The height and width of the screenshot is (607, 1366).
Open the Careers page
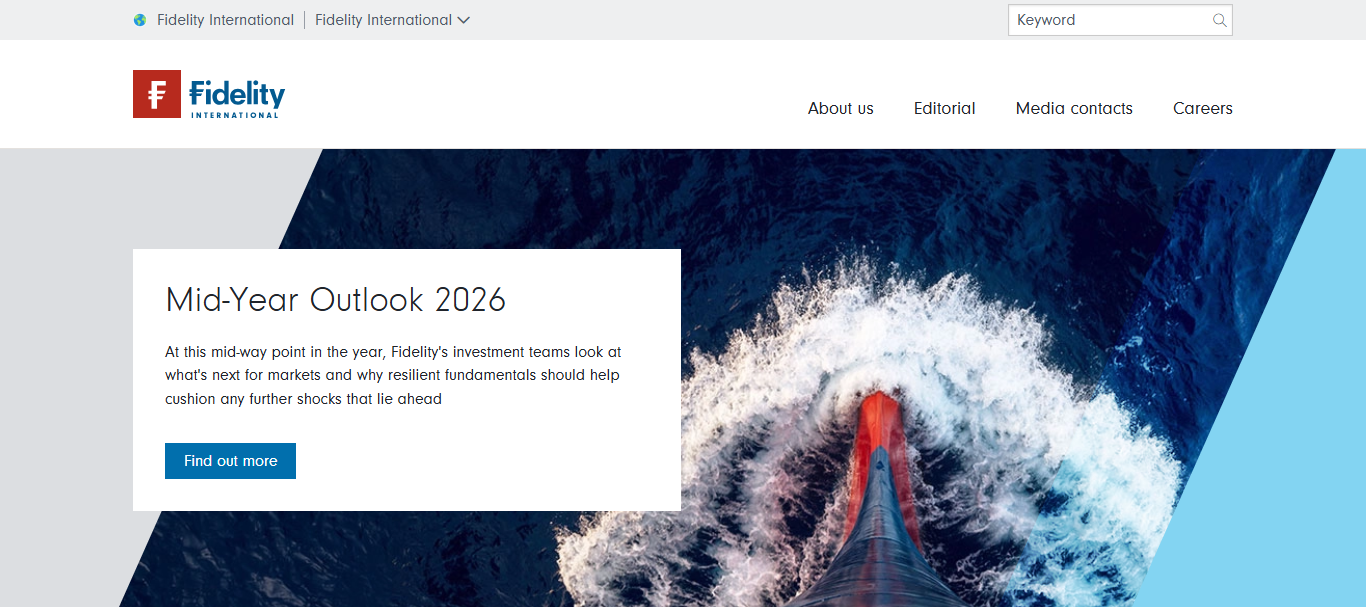(1203, 108)
